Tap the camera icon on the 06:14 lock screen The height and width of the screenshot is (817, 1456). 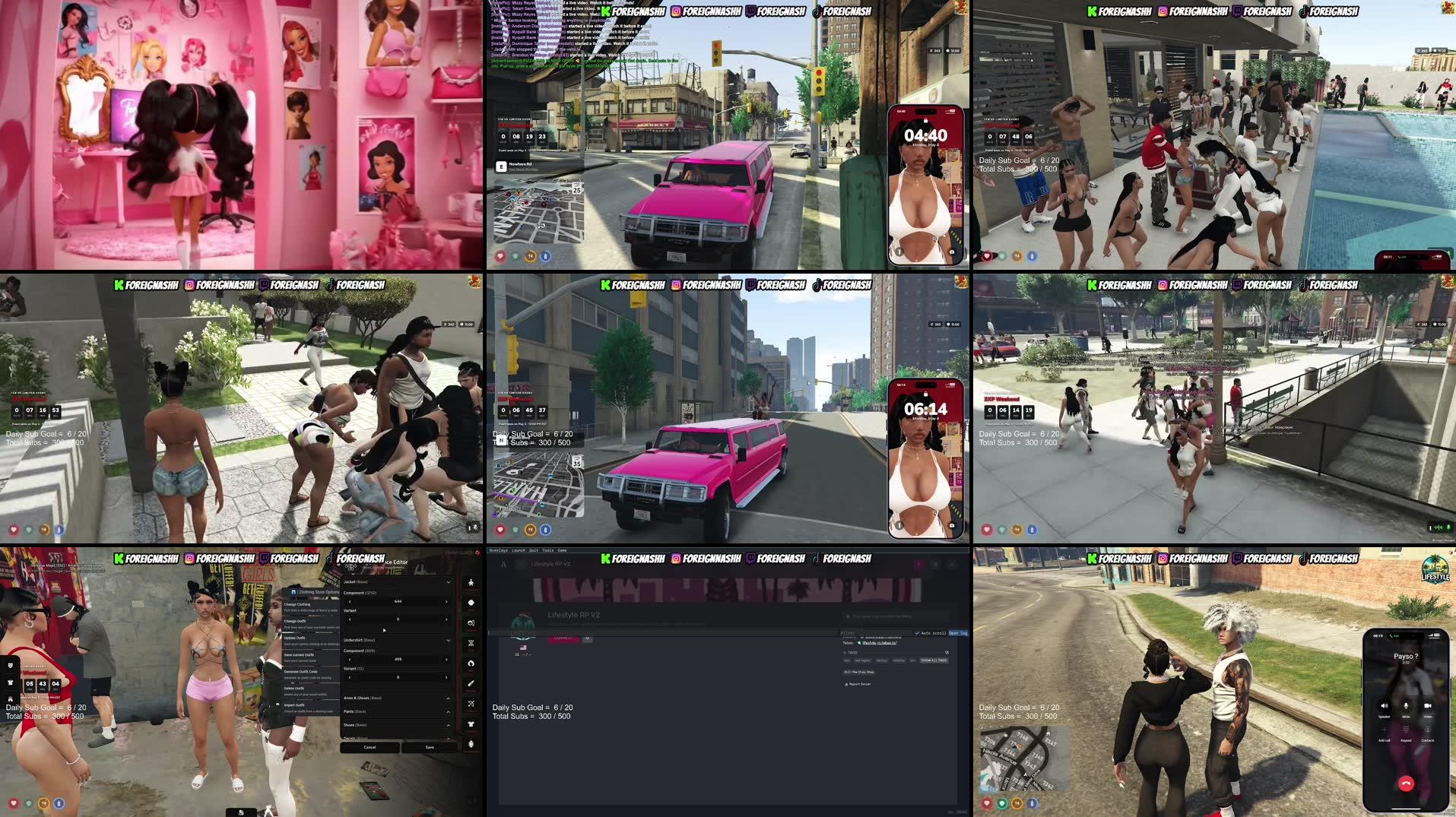click(x=951, y=525)
